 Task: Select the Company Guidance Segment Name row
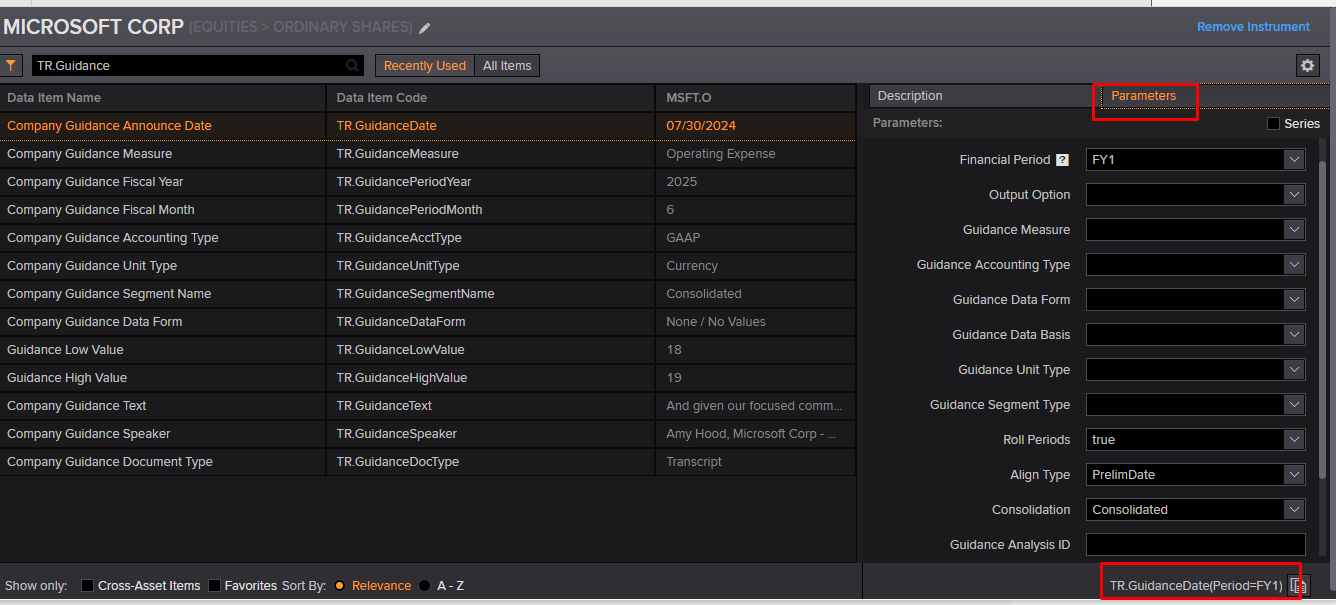pyautogui.click(x=428, y=294)
